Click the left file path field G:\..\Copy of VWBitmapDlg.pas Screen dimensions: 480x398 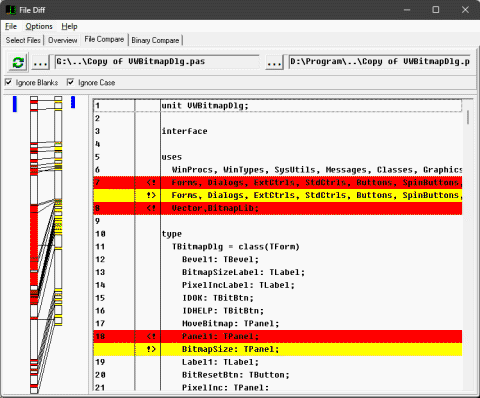point(157,62)
